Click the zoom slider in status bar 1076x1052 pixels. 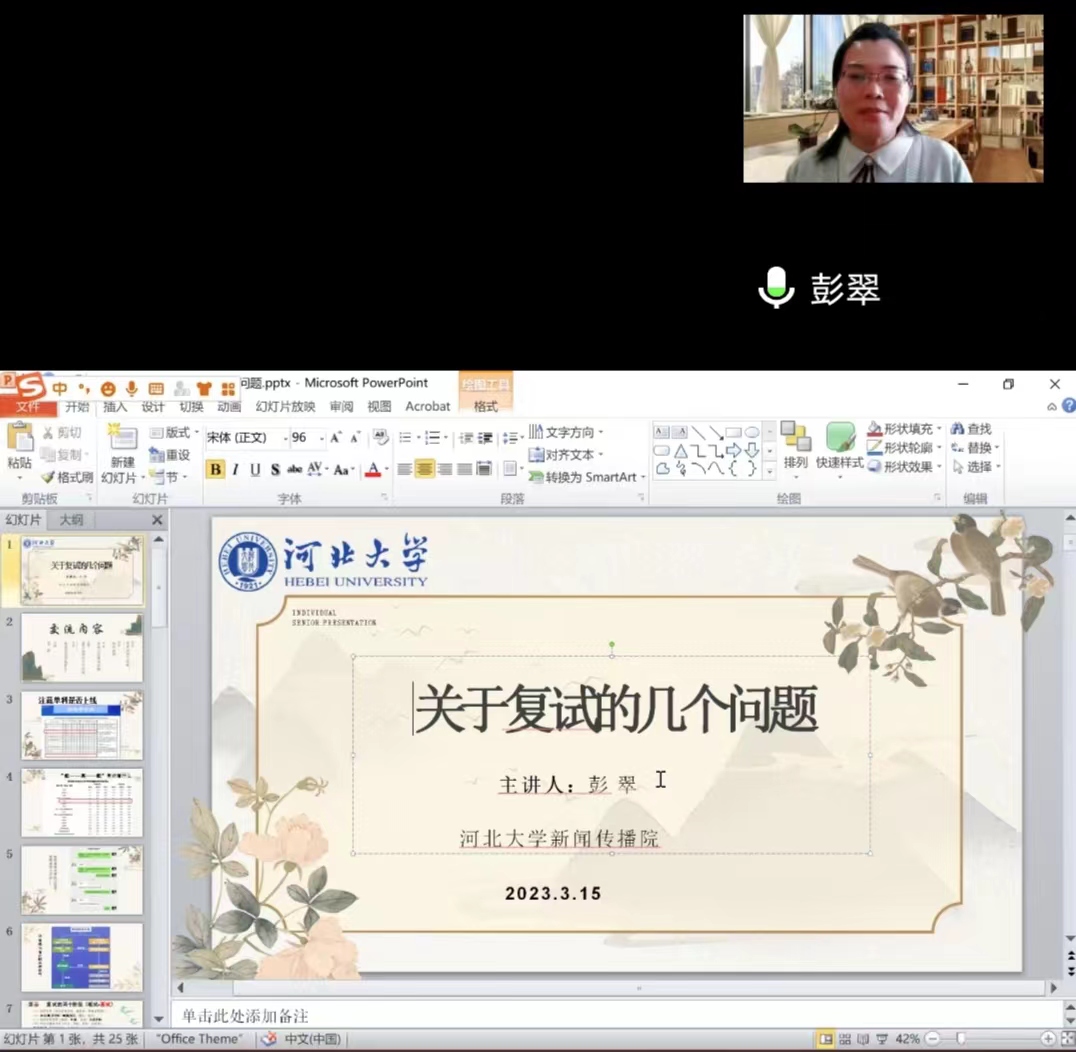[x=960, y=1039]
